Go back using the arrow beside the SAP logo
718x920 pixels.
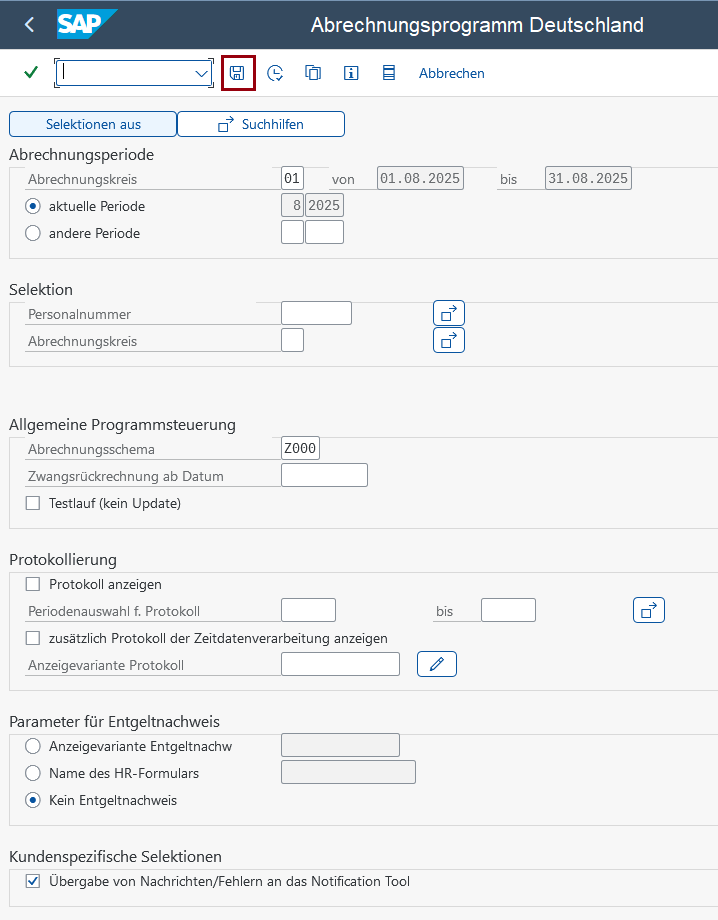pos(29,25)
